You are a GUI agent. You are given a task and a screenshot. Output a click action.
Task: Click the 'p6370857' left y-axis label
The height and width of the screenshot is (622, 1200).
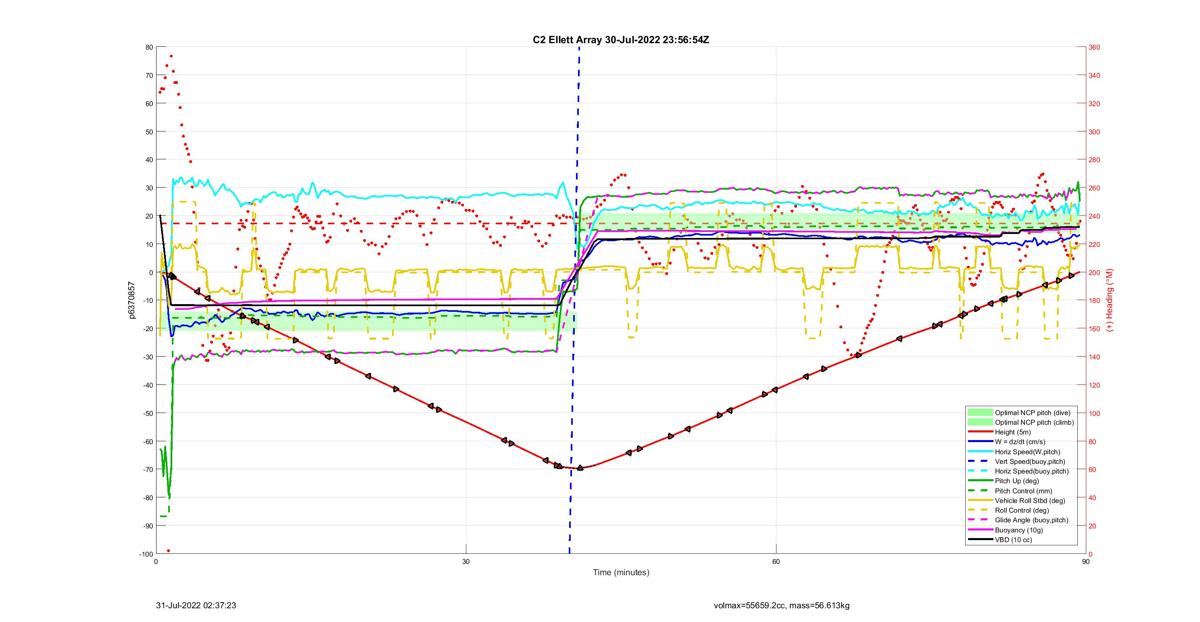[131, 300]
